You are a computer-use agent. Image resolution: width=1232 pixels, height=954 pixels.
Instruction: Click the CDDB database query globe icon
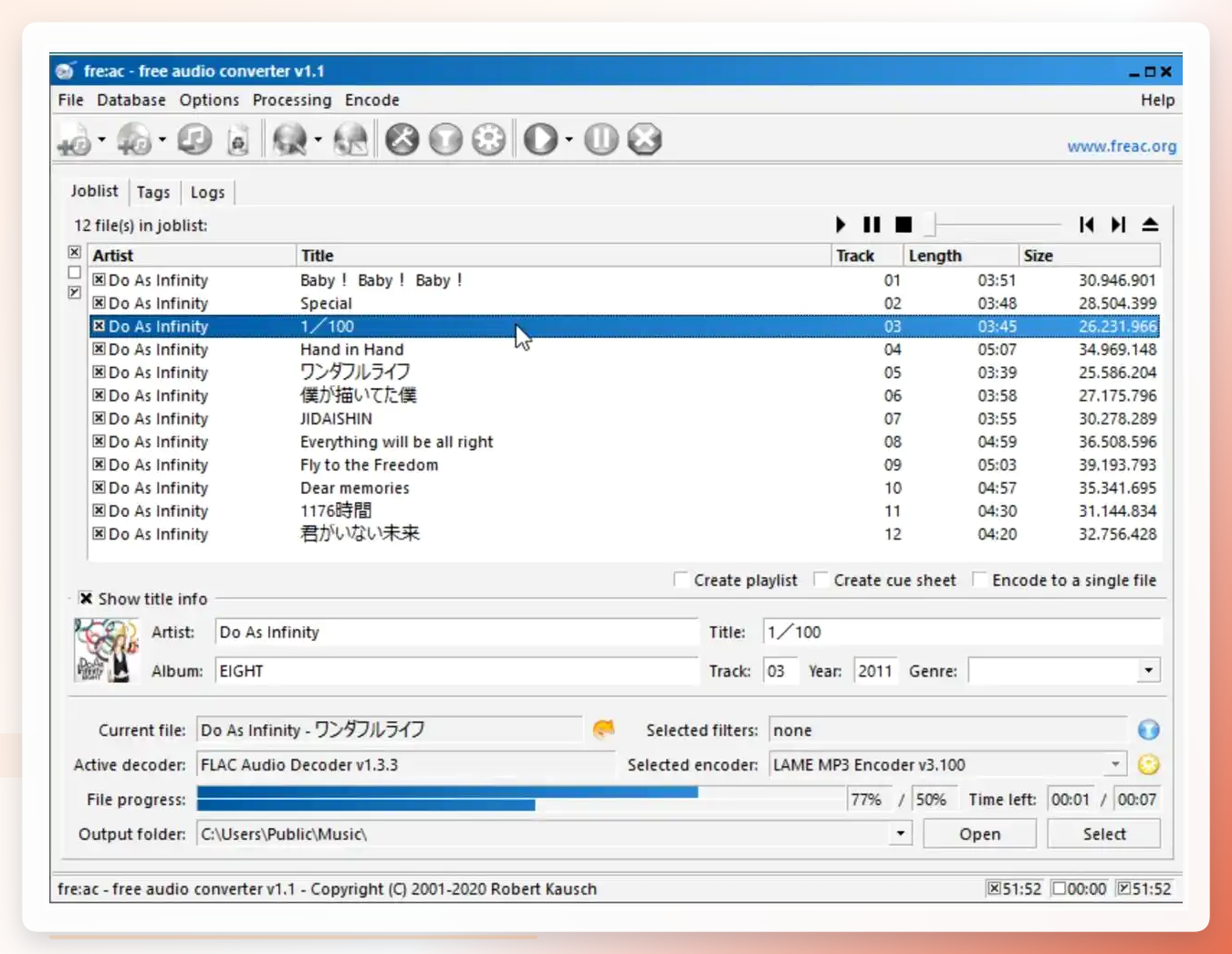click(290, 140)
